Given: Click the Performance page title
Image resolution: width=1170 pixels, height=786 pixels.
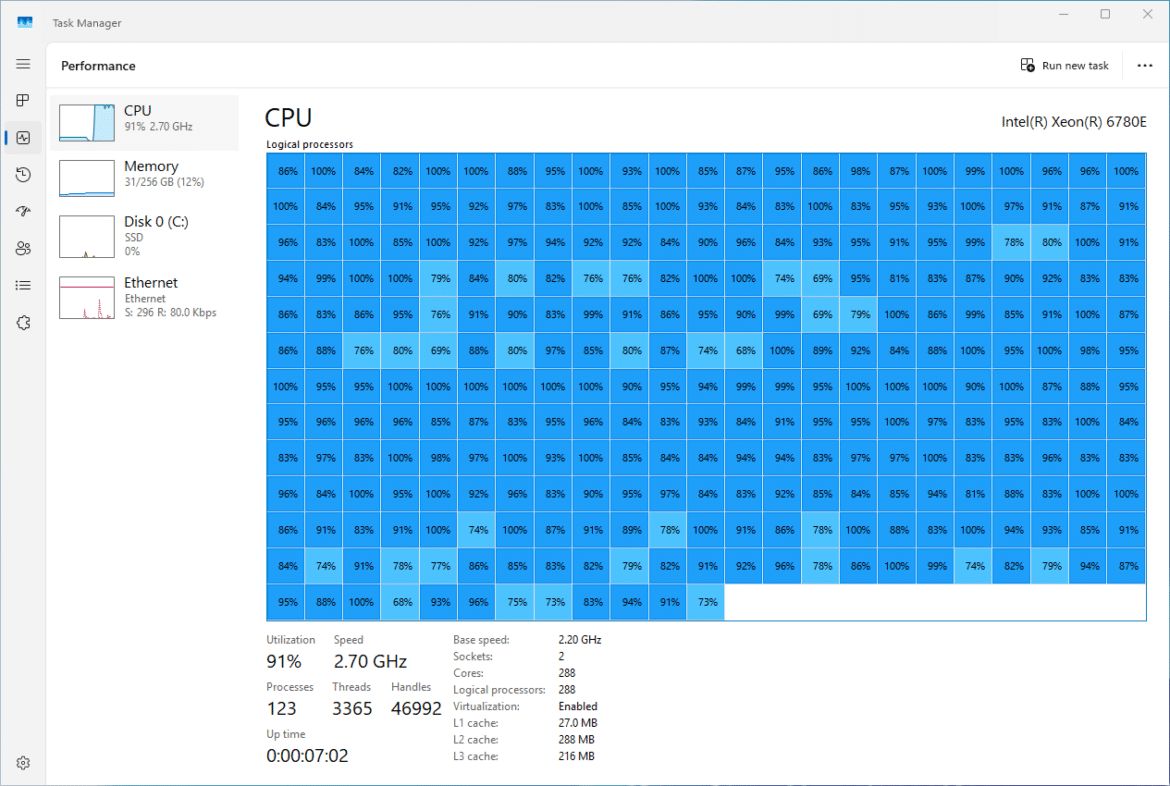Looking at the screenshot, I should click(98, 66).
